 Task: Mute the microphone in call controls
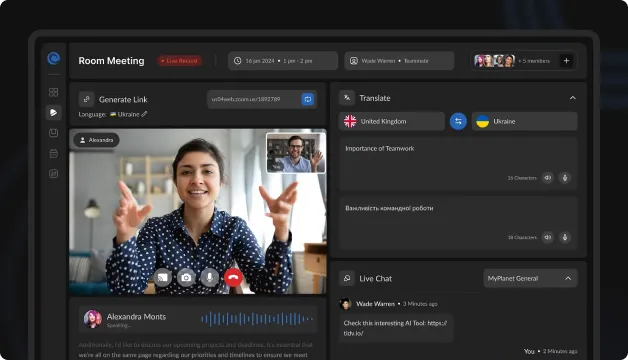pyautogui.click(x=209, y=278)
